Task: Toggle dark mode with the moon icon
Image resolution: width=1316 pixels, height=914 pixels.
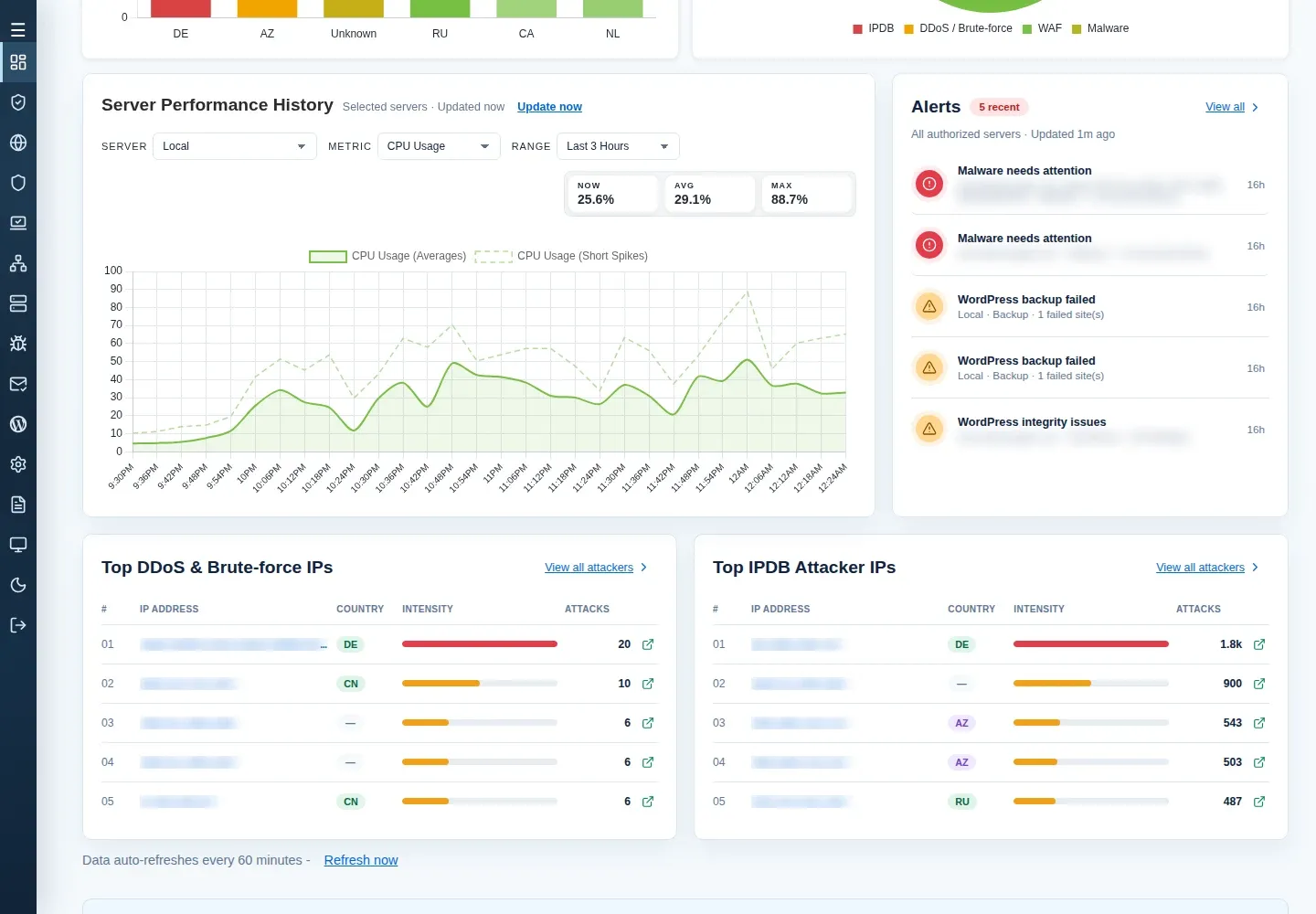Action: coord(18,585)
